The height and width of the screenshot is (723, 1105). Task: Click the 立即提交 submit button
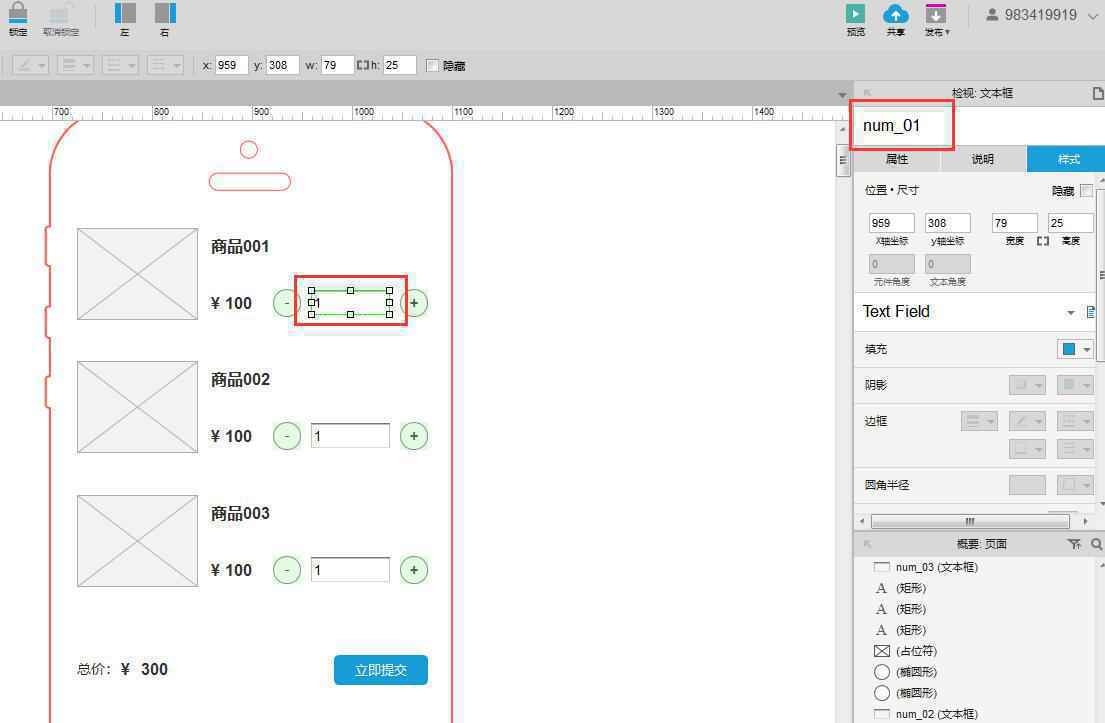coord(381,670)
